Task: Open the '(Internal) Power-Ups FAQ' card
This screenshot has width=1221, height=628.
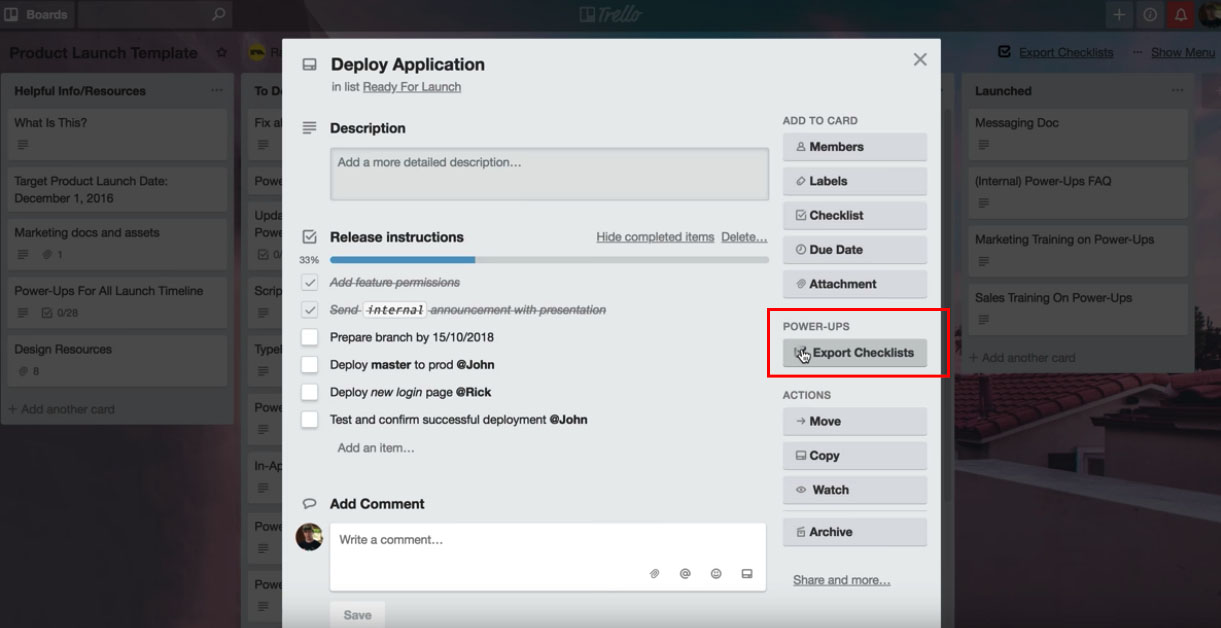Action: coord(1078,191)
